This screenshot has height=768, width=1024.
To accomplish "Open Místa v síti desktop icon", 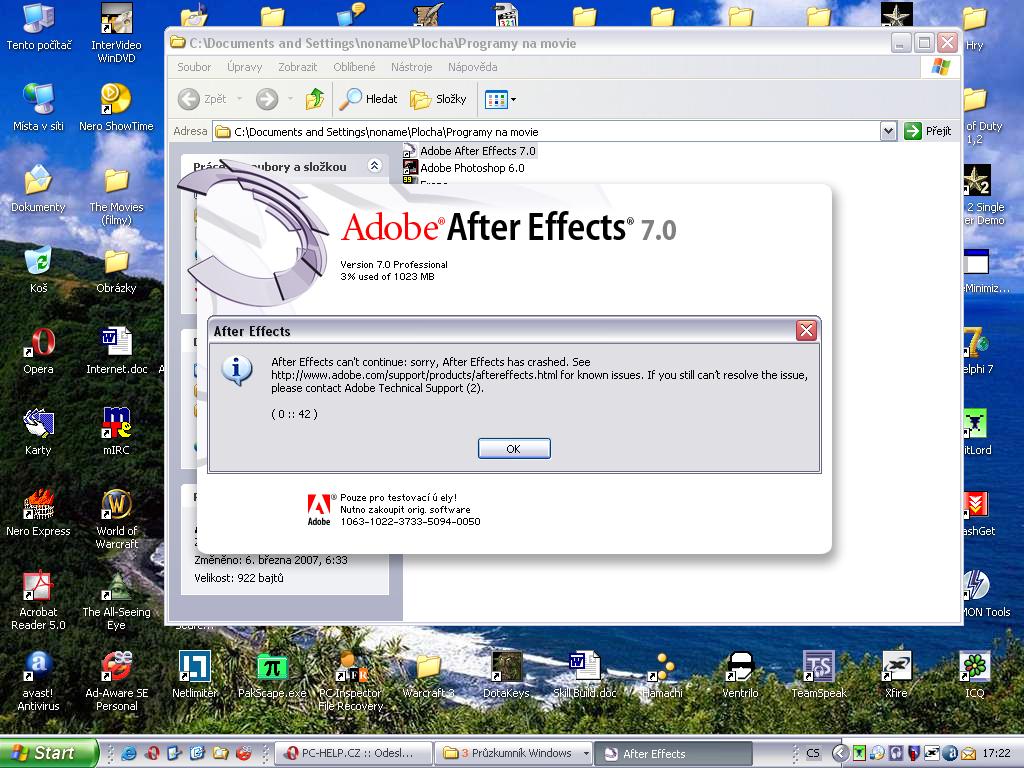I will click(39, 108).
